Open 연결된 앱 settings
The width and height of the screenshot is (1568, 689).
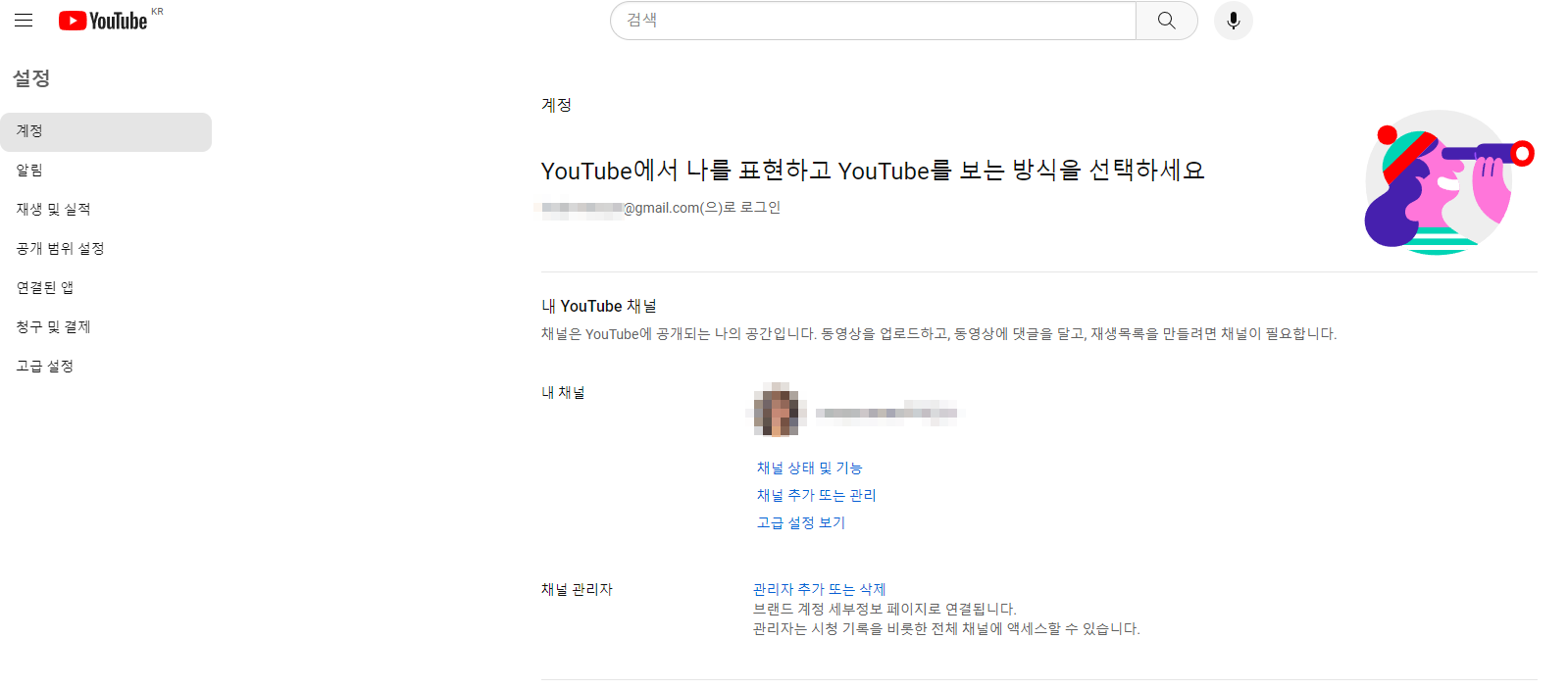[106, 288]
